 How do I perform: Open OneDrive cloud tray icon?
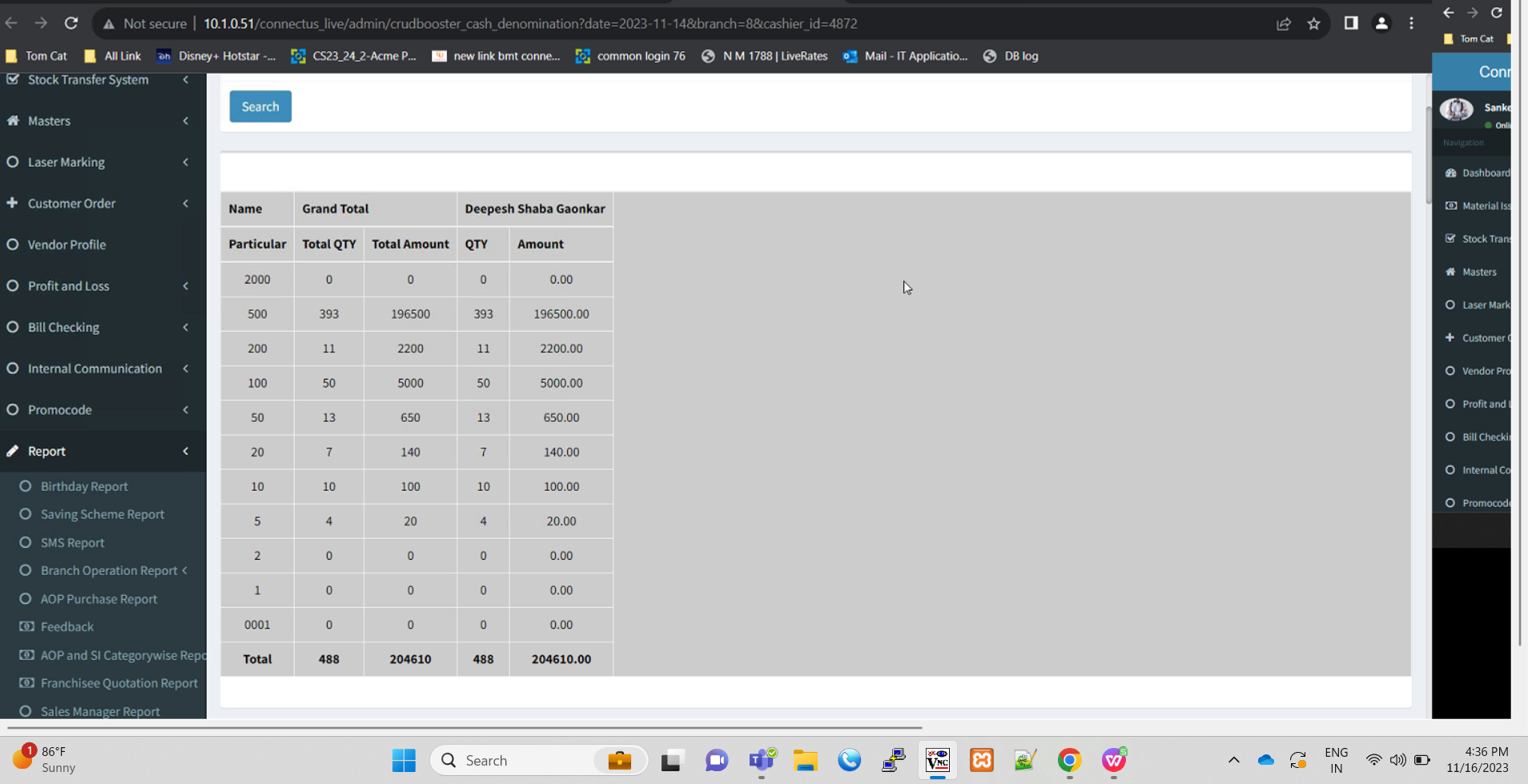[x=1265, y=760]
